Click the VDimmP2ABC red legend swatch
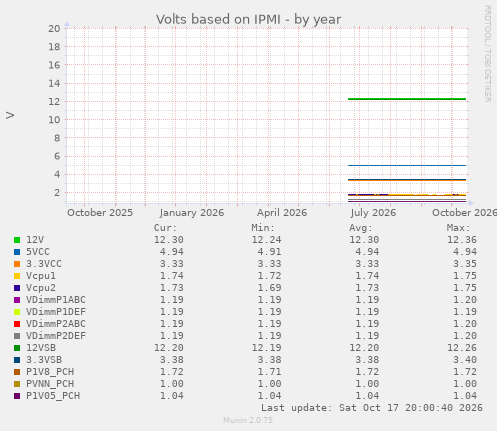 (17, 324)
